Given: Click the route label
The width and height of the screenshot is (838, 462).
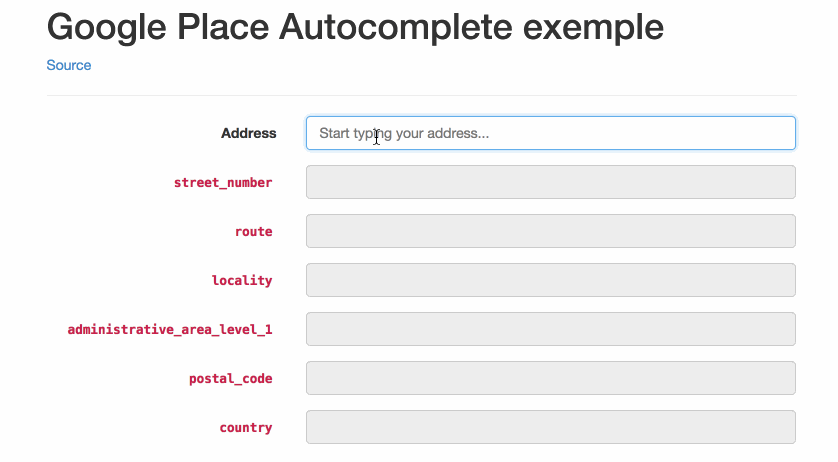Looking at the screenshot, I should tap(254, 232).
